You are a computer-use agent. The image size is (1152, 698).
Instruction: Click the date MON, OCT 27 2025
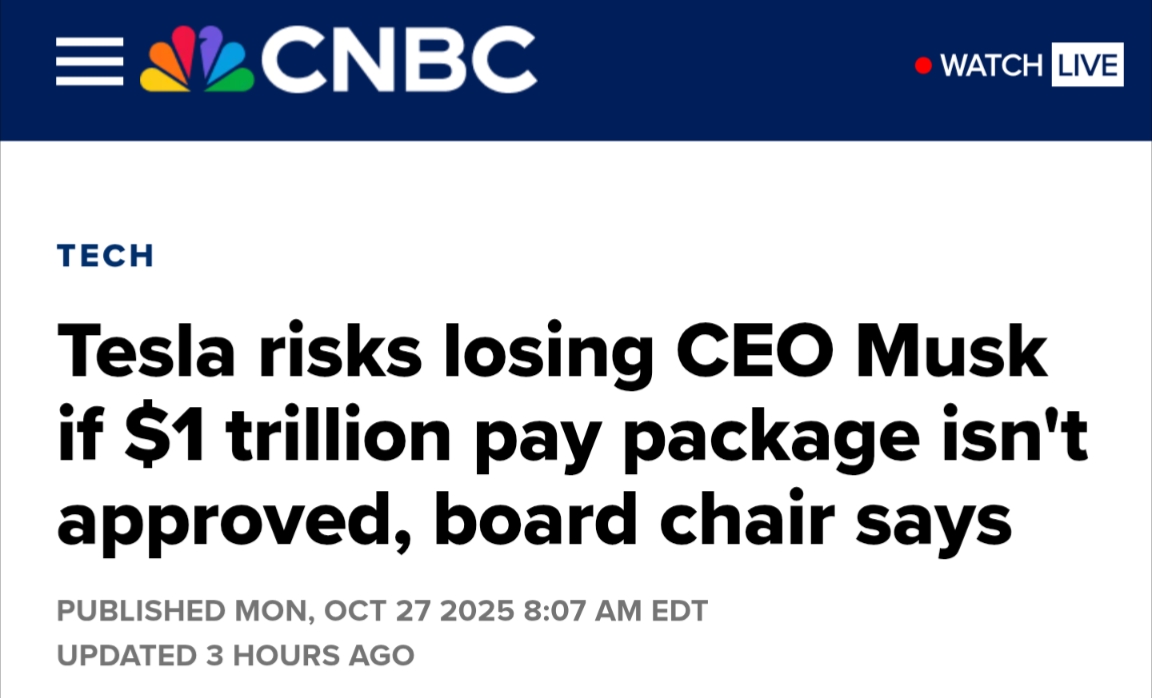pyautogui.click(x=374, y=610)
